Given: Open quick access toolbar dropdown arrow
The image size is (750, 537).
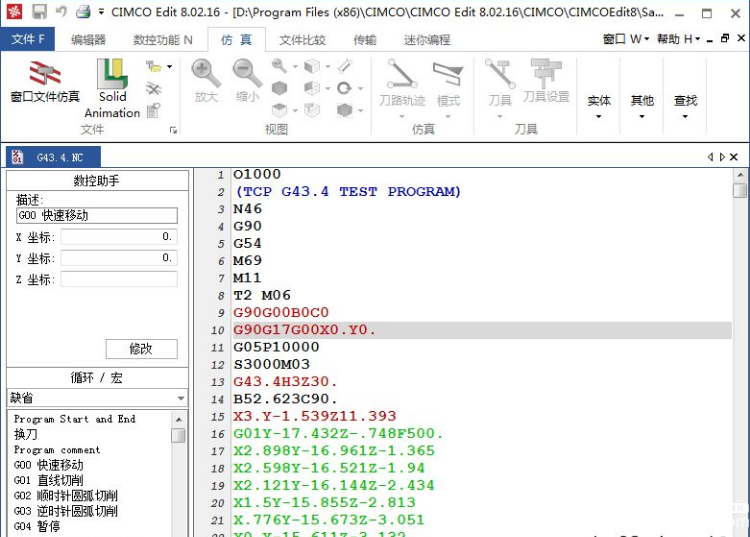Looking at the screenshot, I should tap(101, 11).
